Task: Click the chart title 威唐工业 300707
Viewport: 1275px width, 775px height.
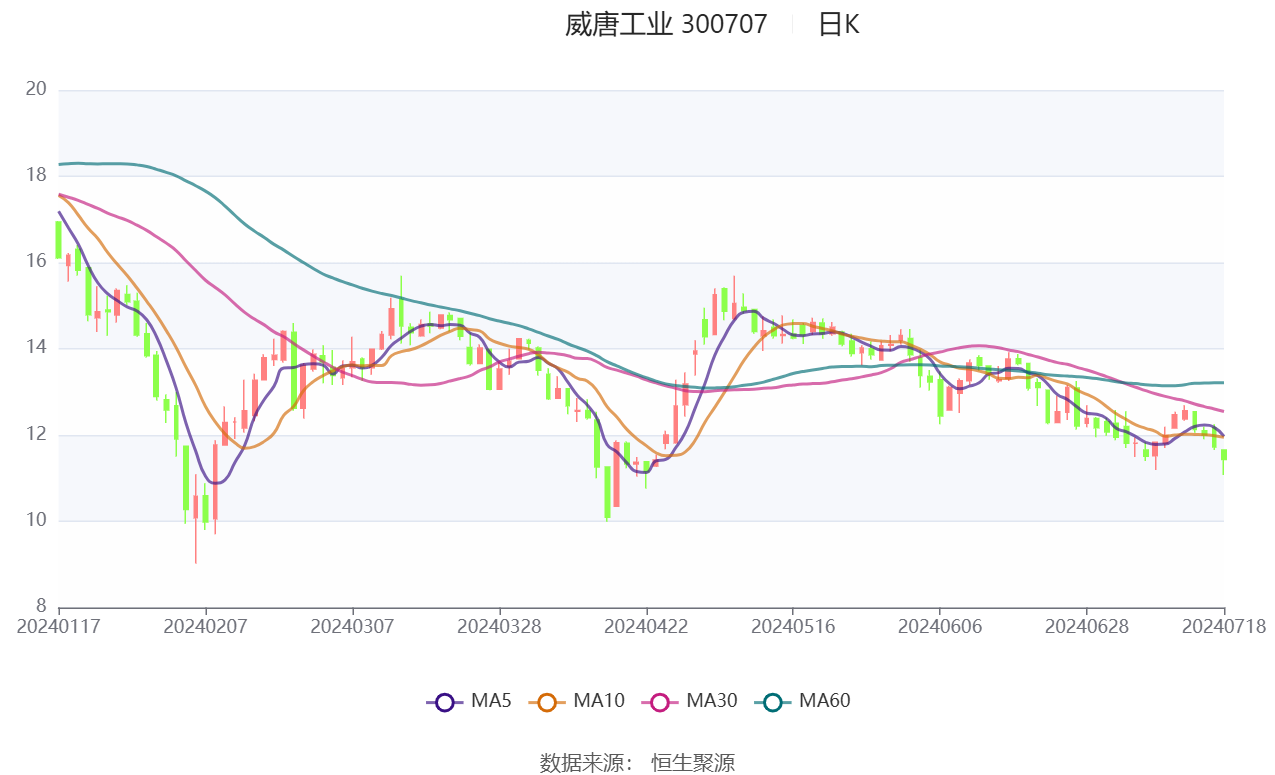Action: pyautogui.click(x=666, y=25)
